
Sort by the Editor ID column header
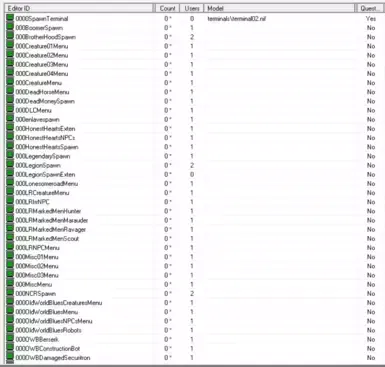[x=79, y=8]
